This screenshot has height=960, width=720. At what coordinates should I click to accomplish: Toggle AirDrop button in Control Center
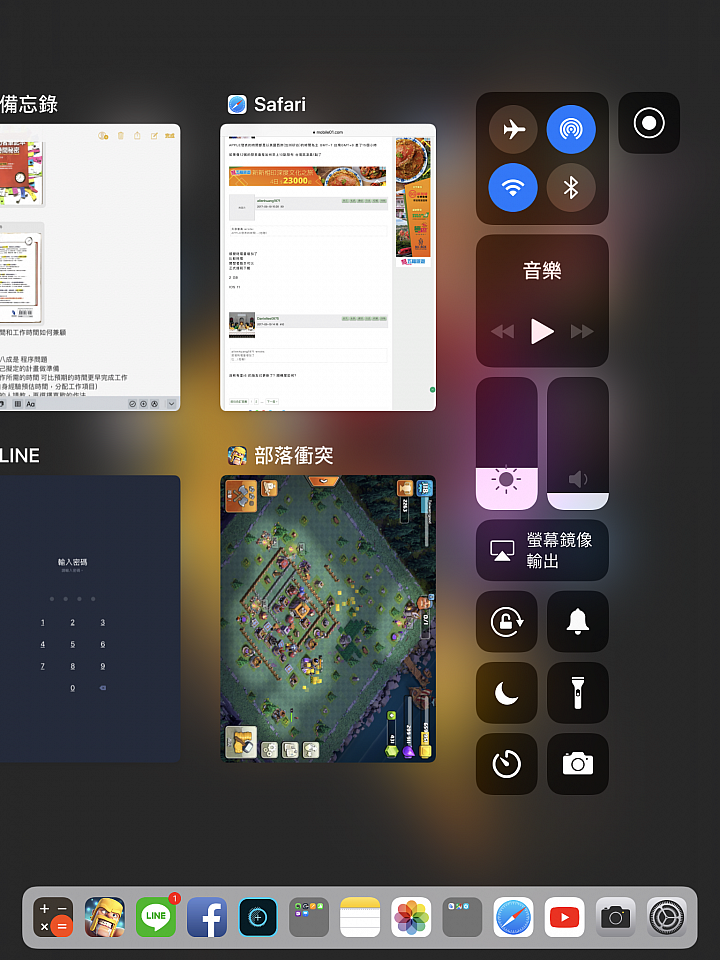point(571,129)
